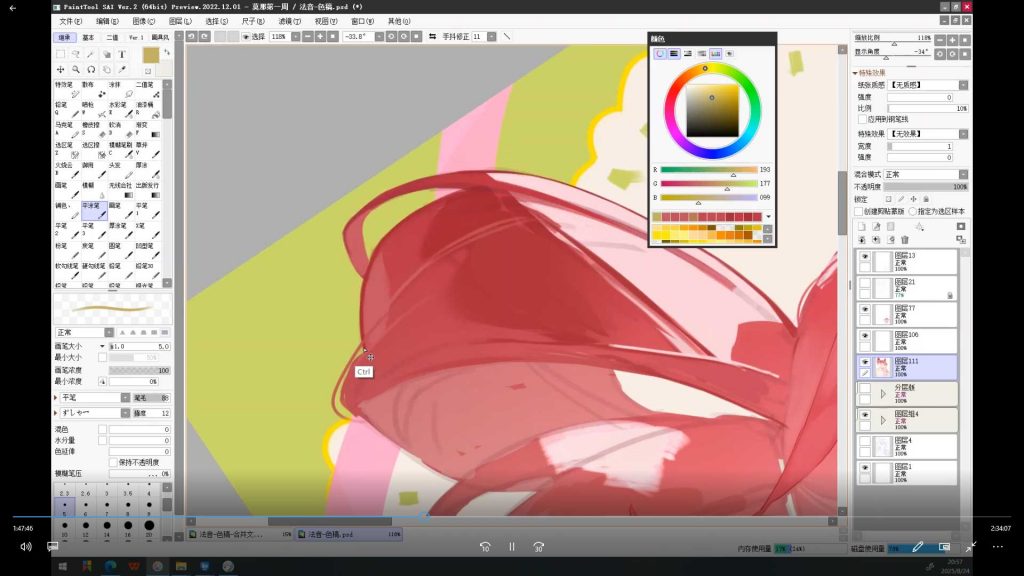Image resolution: width=1024 pixels, height=576 pixels.
Task: Select the eyedropper color picker tool
Action: click(122, 70)
